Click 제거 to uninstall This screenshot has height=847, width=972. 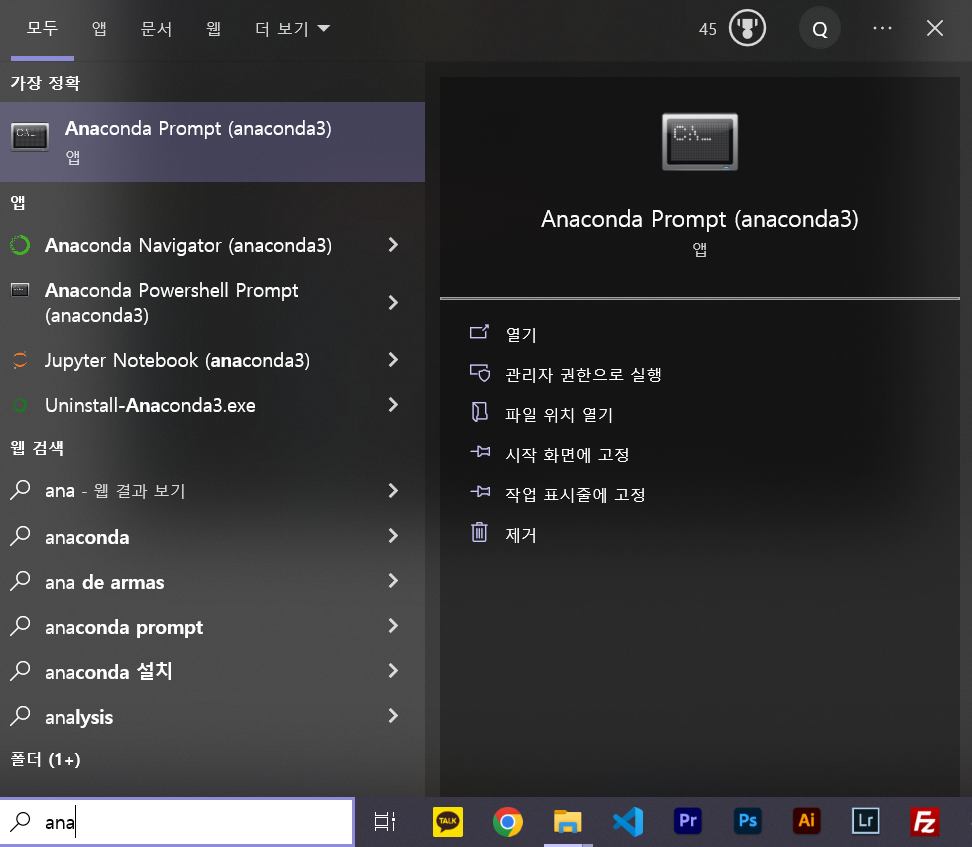tap(521, 534)
